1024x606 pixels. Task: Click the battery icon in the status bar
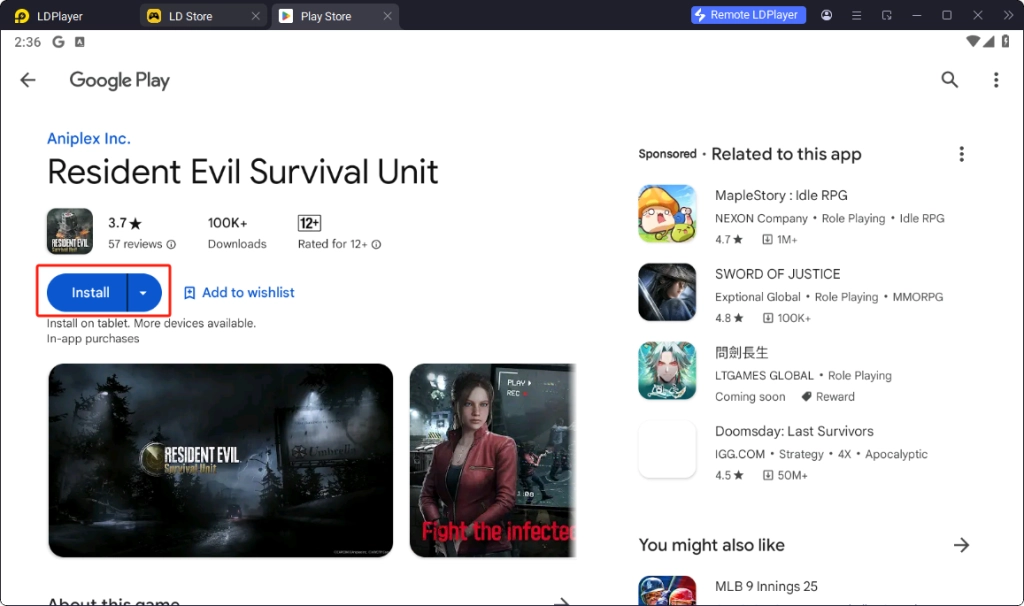coord(1007,41)
